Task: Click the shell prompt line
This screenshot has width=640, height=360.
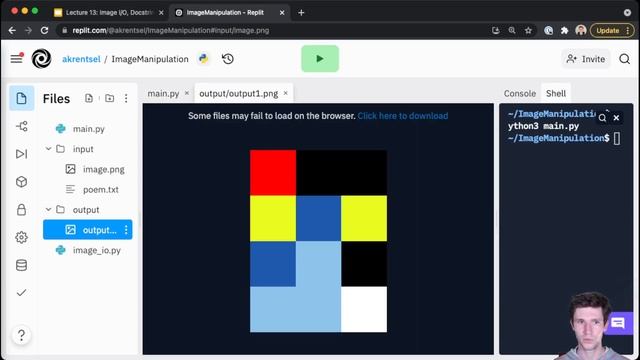Action: click(x=564, y=138)
